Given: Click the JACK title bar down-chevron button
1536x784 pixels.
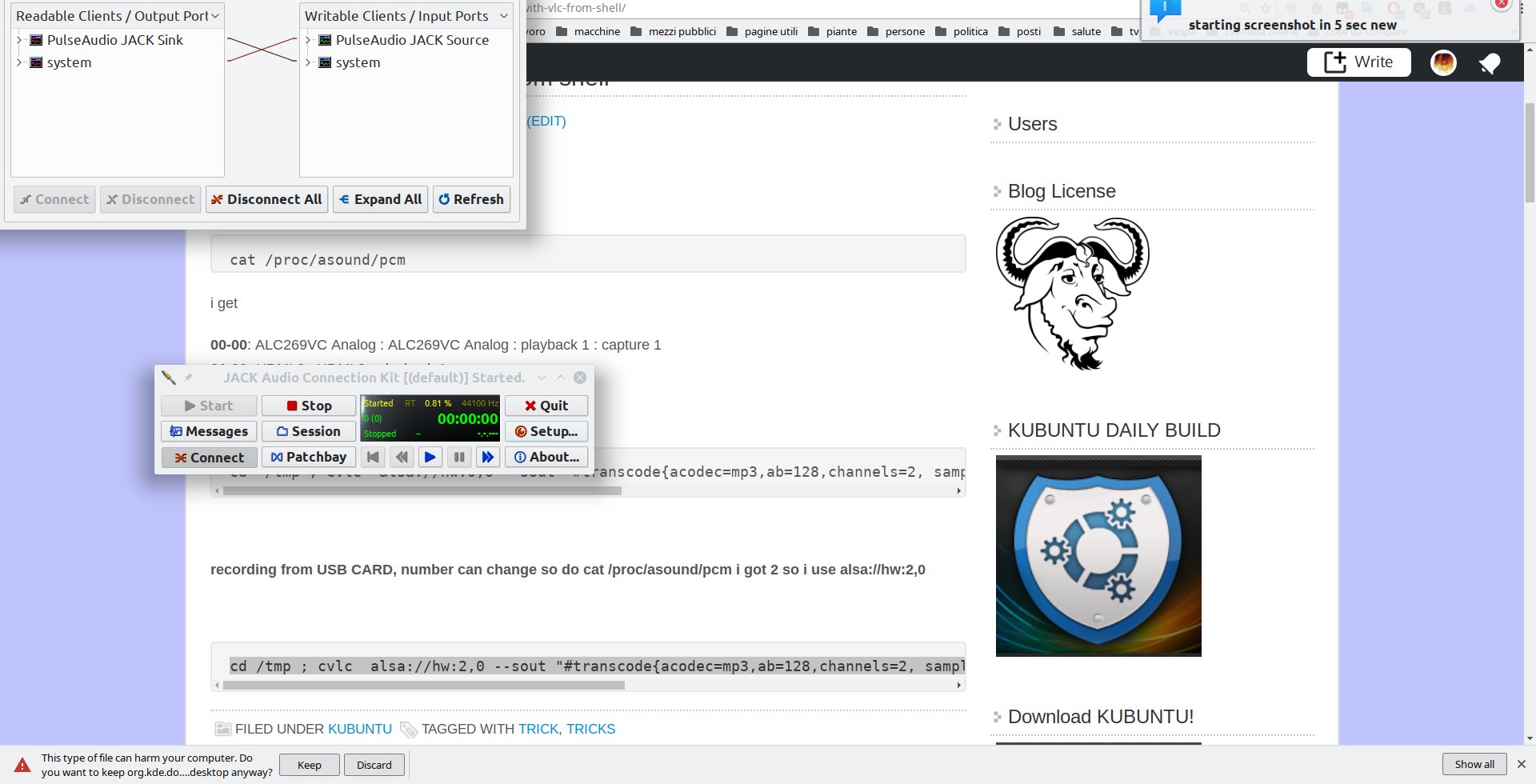Looking at the screenshot, I should pyautogui.click(x=542, y=378).
